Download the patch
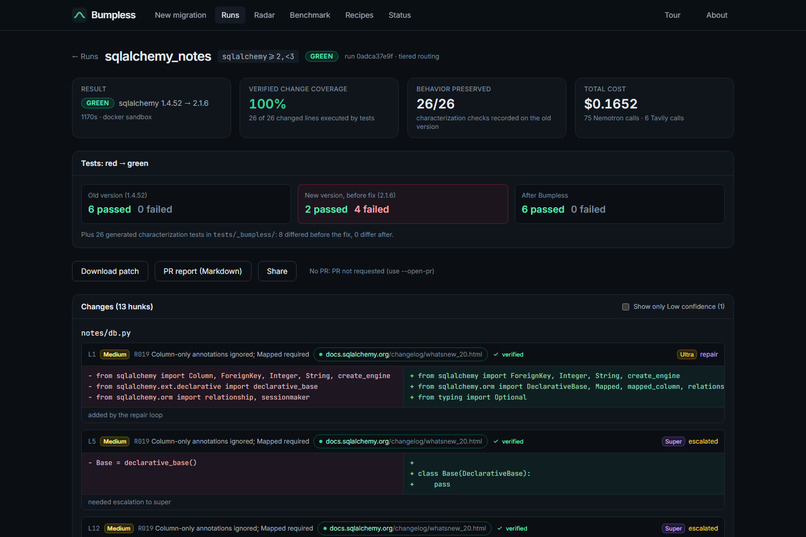This screenshot has width=806, height=537. coord(110,271)
